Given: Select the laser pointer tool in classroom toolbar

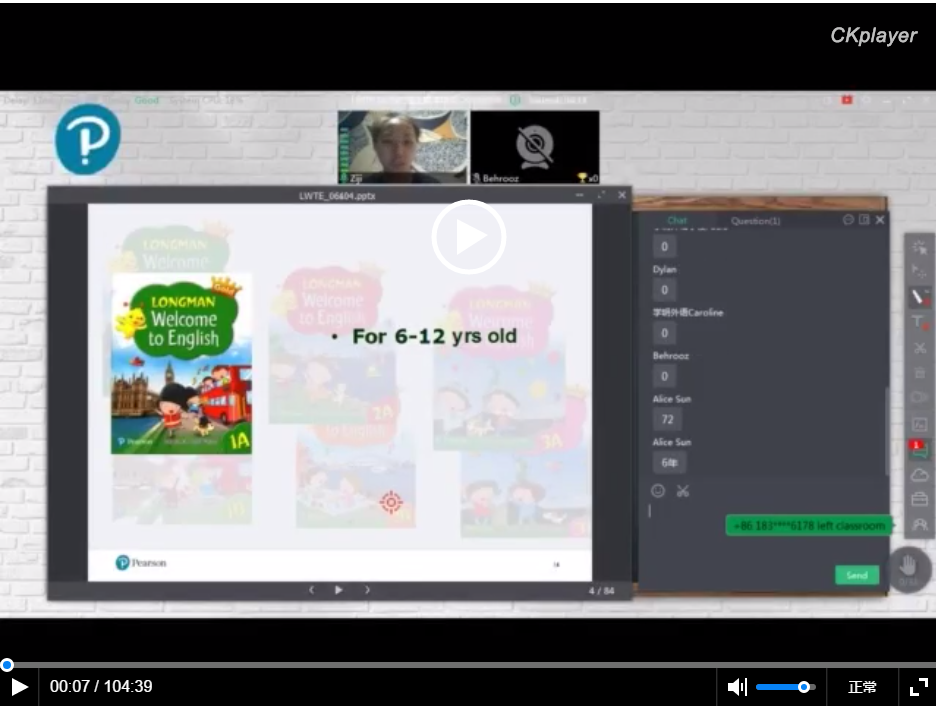Looking at the screenshot, I should click(x=919, y=246).
